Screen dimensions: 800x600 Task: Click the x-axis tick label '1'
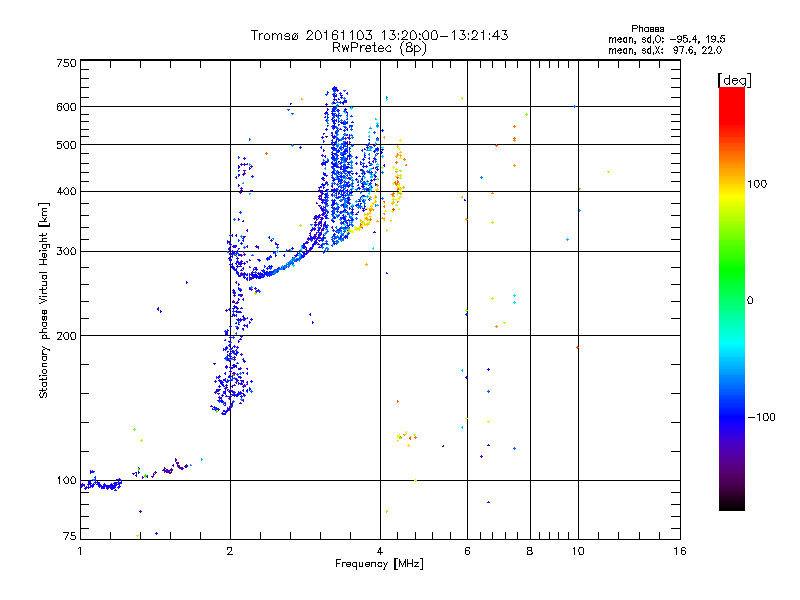click(80, 551)
